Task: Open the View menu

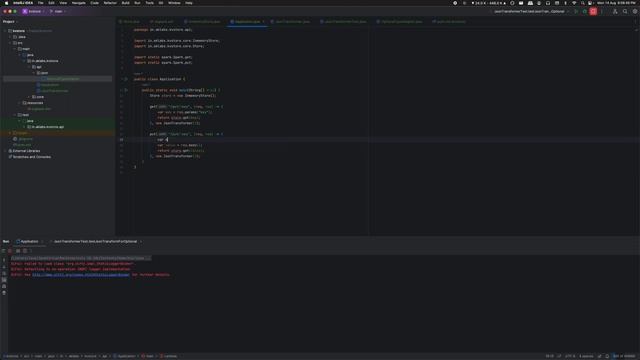Action: tap(63, 3)
